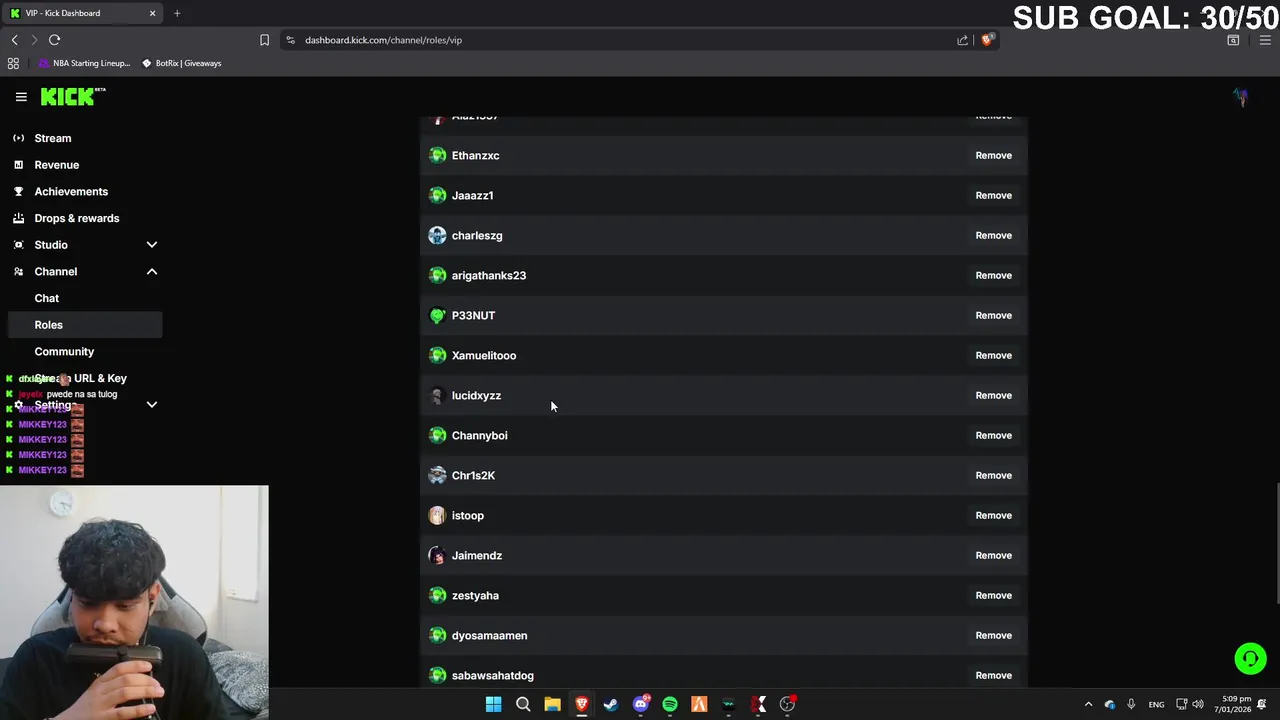Show hidden system tray icons
This screenshot has height=720, width=1280.
tap(1088, 704)
